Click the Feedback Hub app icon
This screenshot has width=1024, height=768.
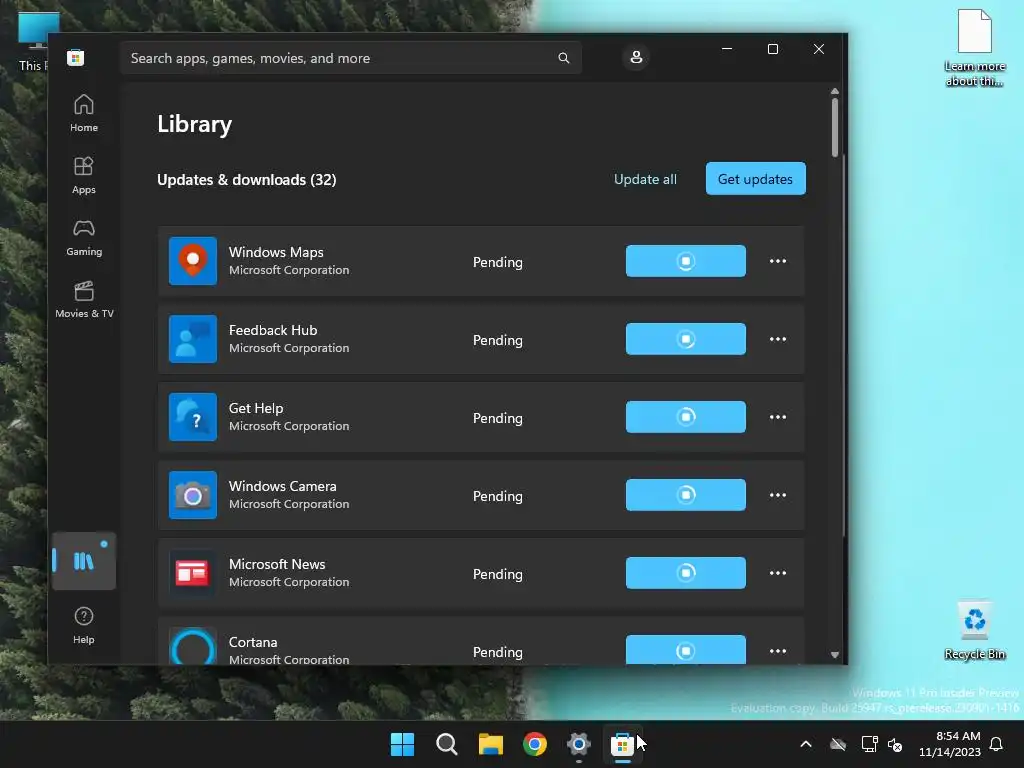193,339
